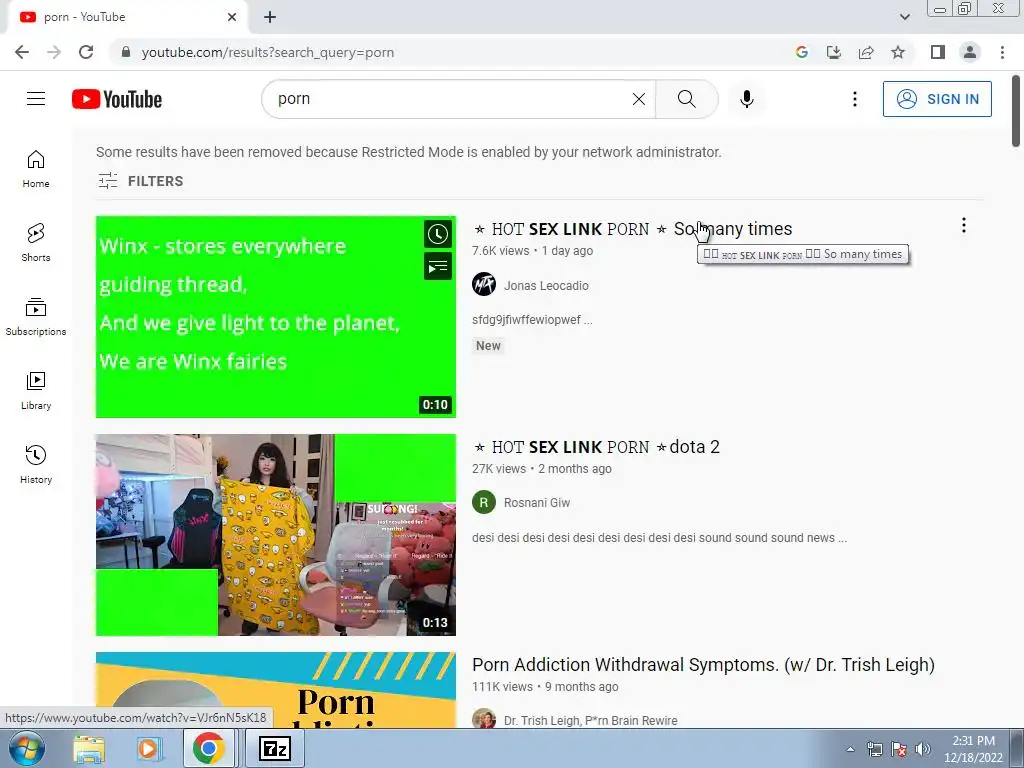Screen dimensions: 1024x768
Task: Open File Explorer from taskbar
Action: (x=89, y=749)
